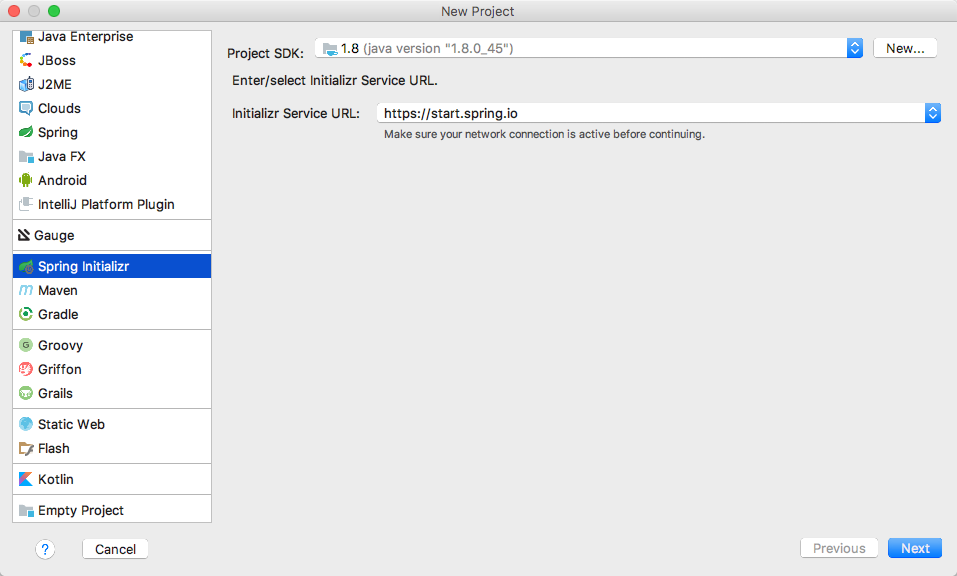The height and width of the screenshot is (576, 957).
Task: Expand the Initializr Service URL dropdown arrow
Action: click(x=933, y=113)
